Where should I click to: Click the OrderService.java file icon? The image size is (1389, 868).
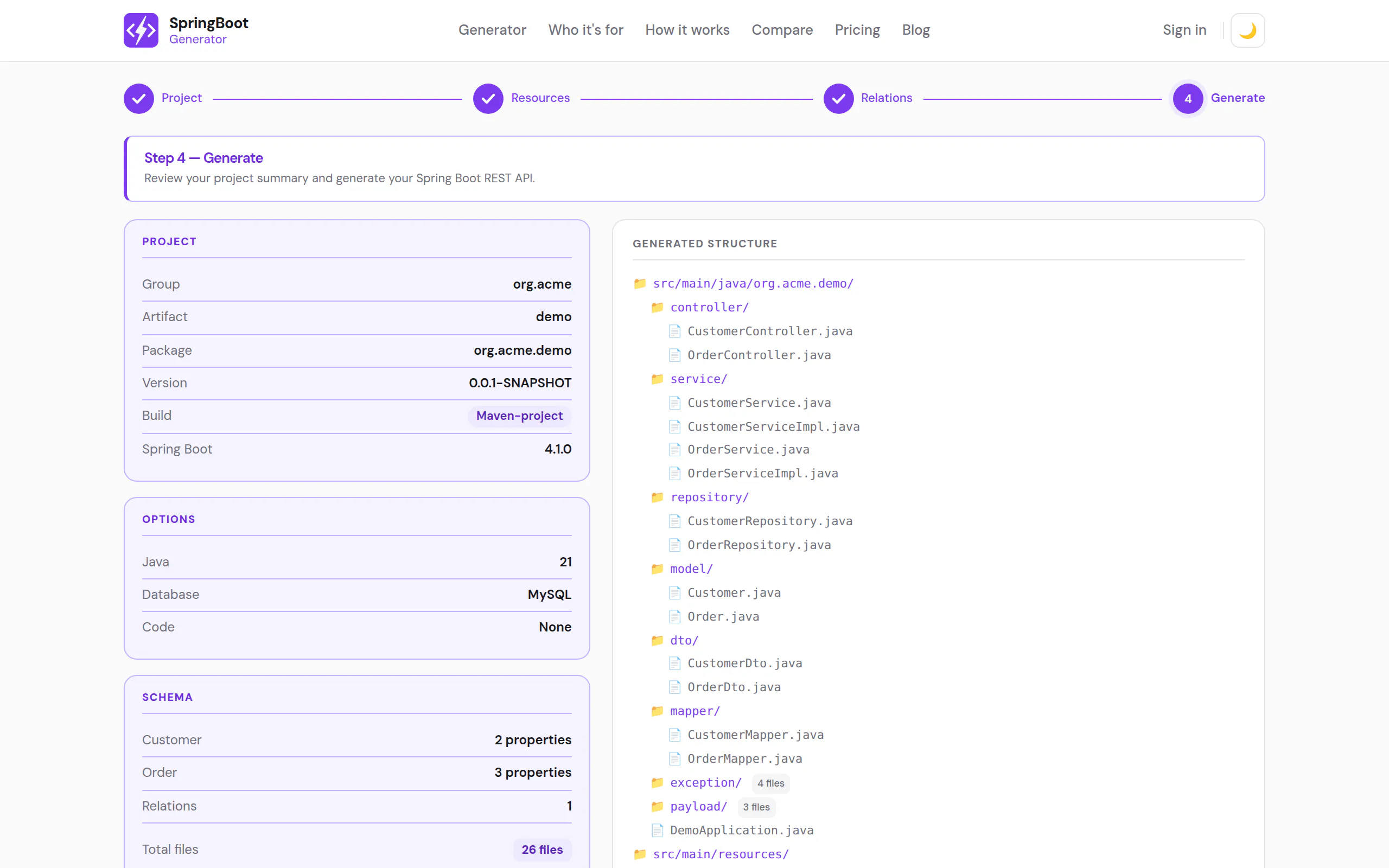[674, 450]
